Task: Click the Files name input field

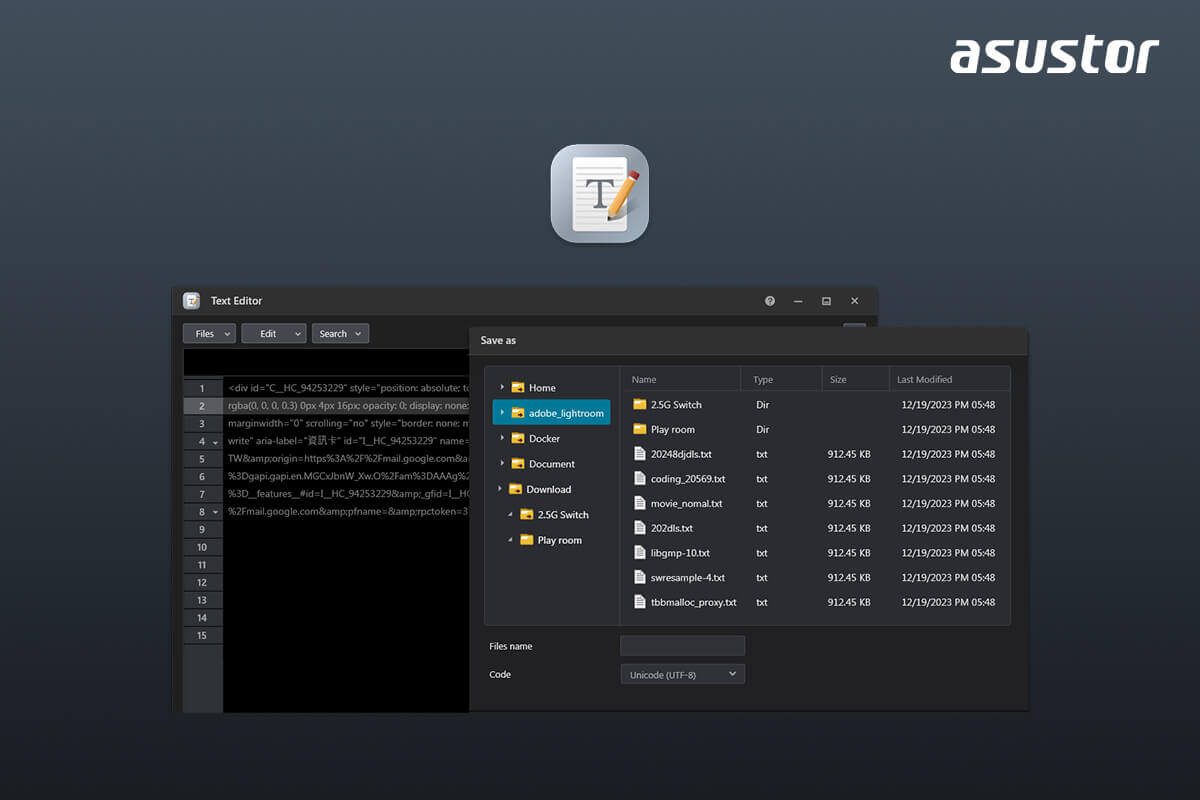Action: pos(682,646)
